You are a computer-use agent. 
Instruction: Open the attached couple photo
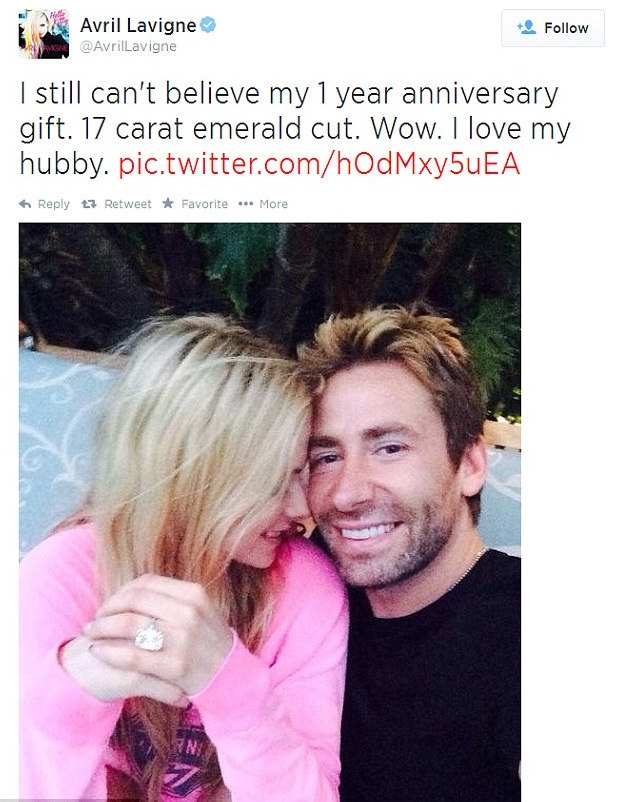tap(270, 511)
